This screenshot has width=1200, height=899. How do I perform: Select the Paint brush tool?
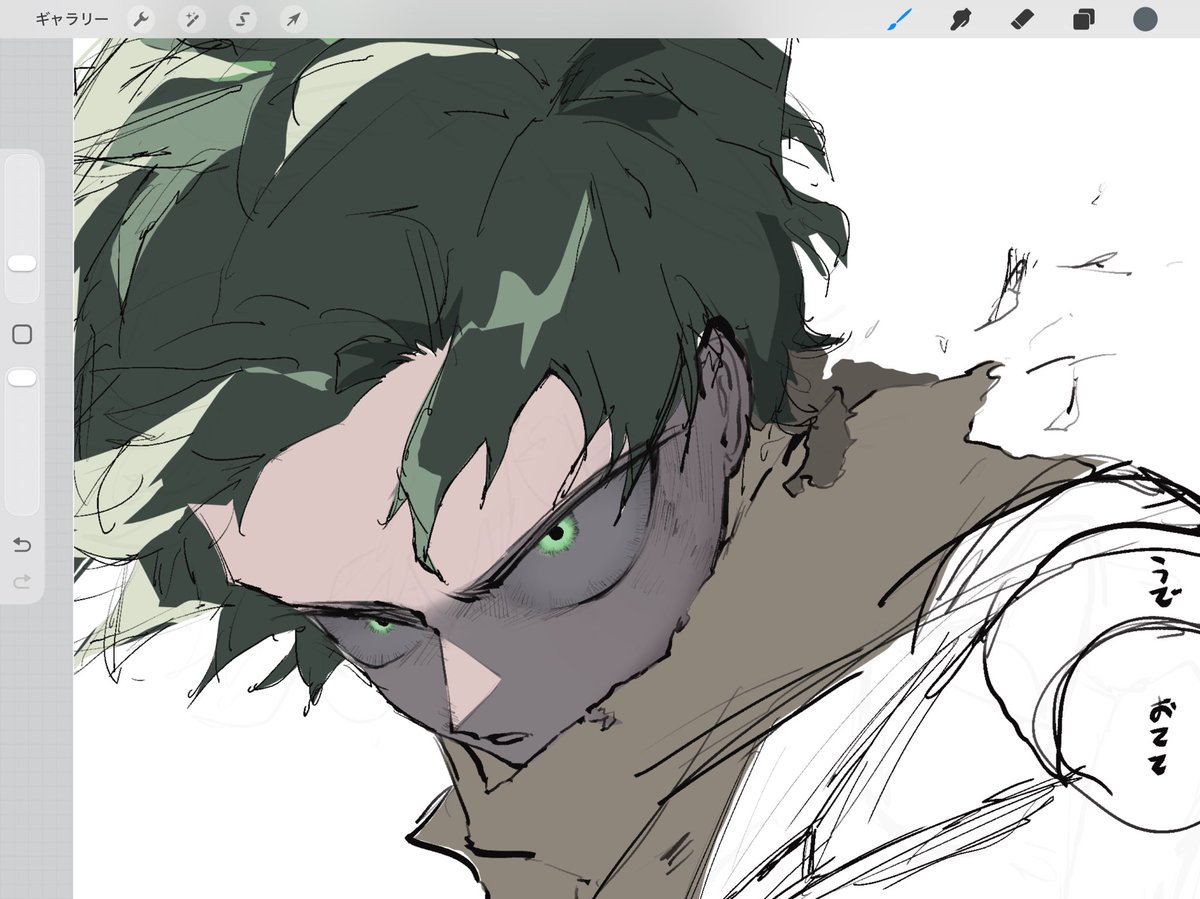click(x=899, y=19)
